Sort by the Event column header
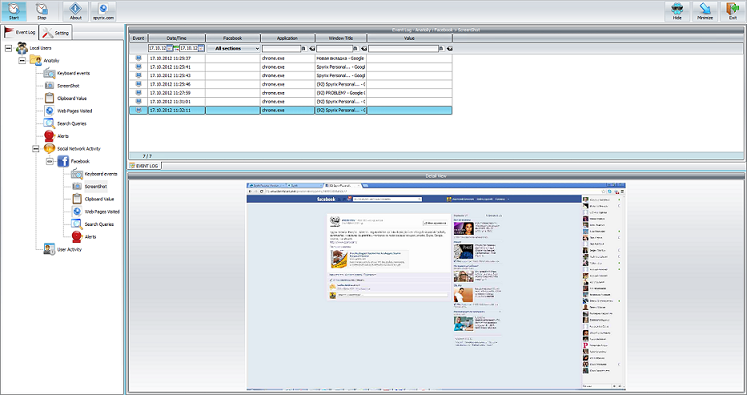 pos(139,38)
